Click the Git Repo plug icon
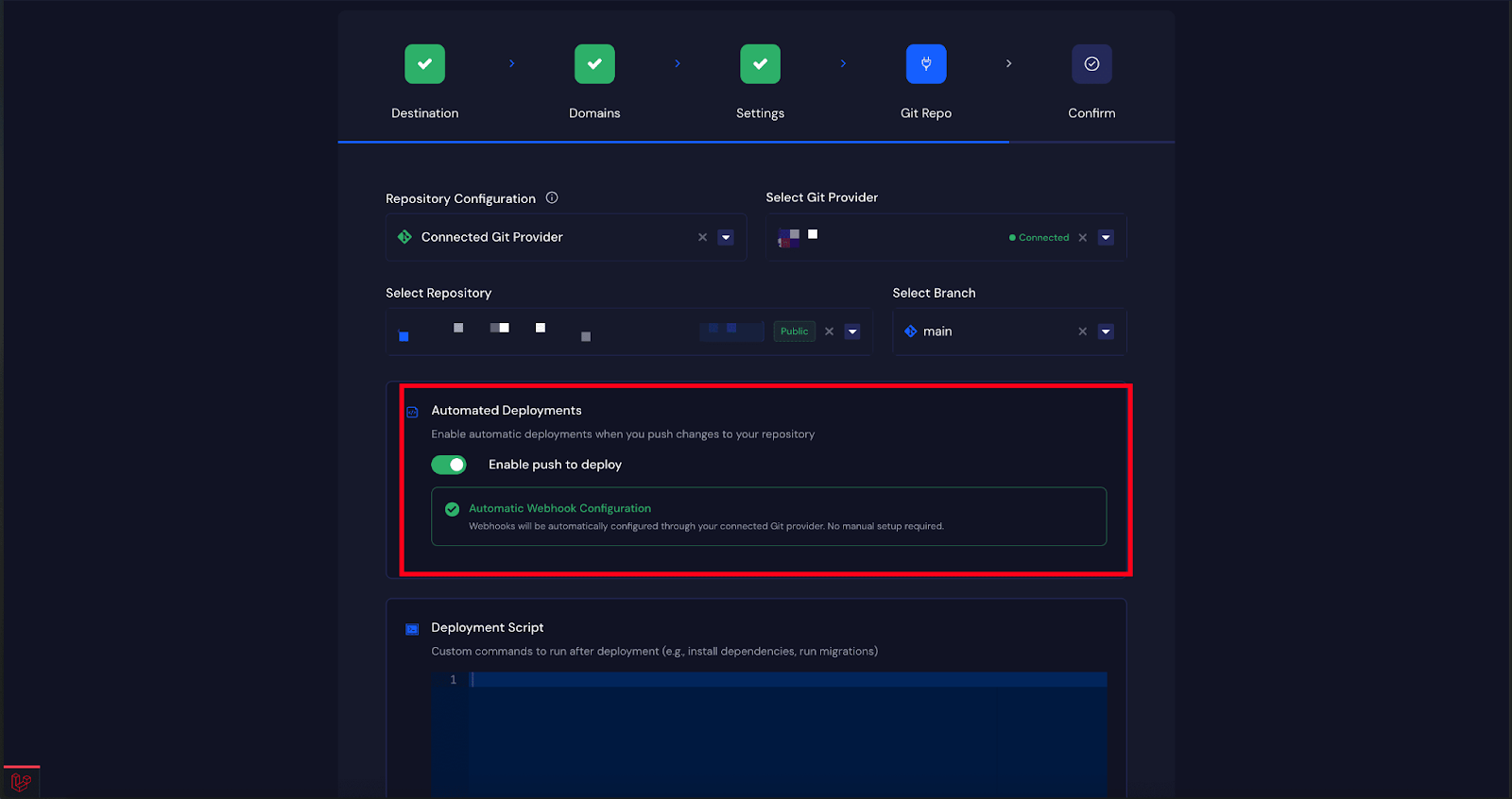This screenshot has height=799, width=1512. click(926, 64)
